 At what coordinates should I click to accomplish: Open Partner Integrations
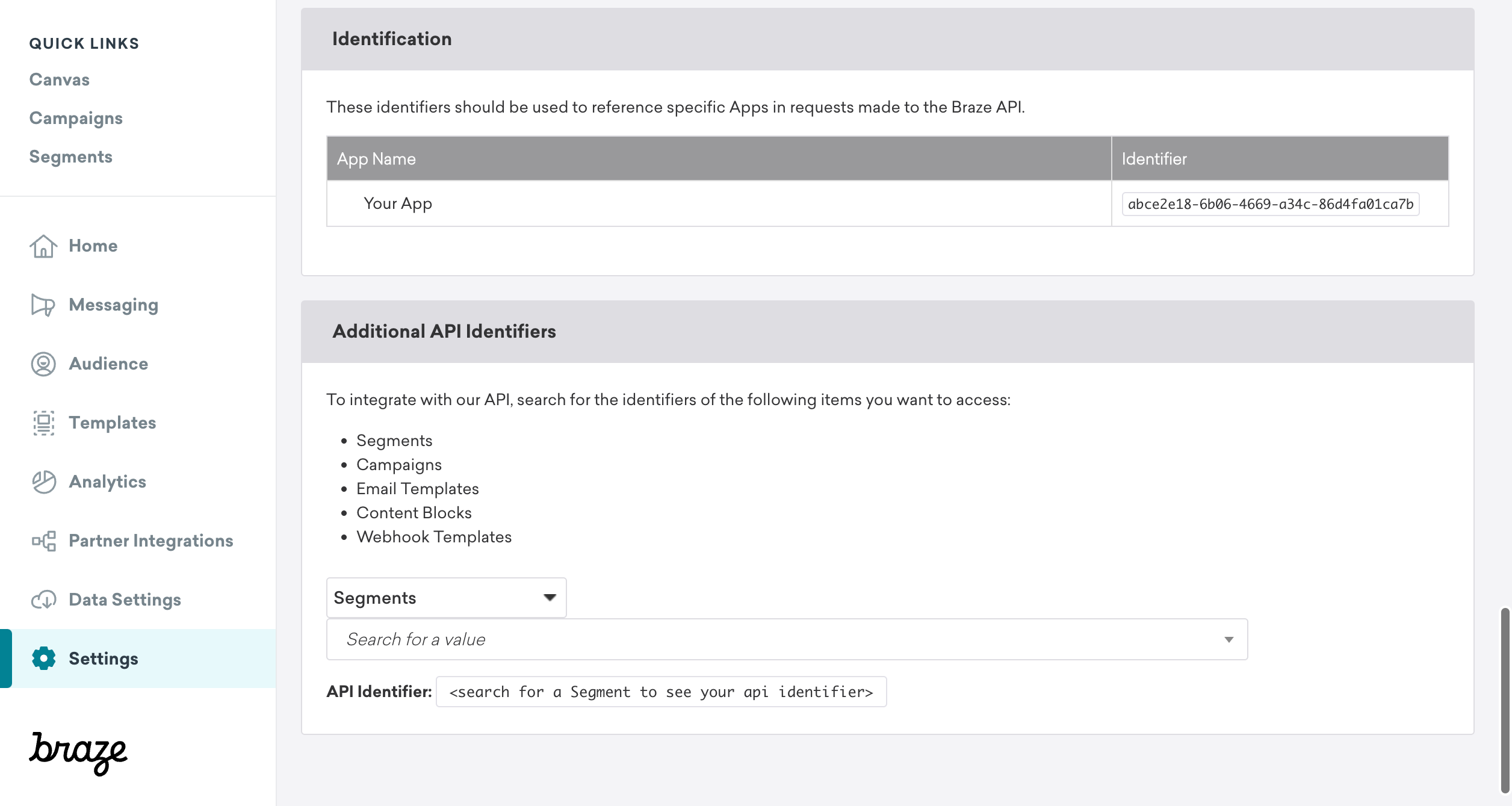click(151, 541)
